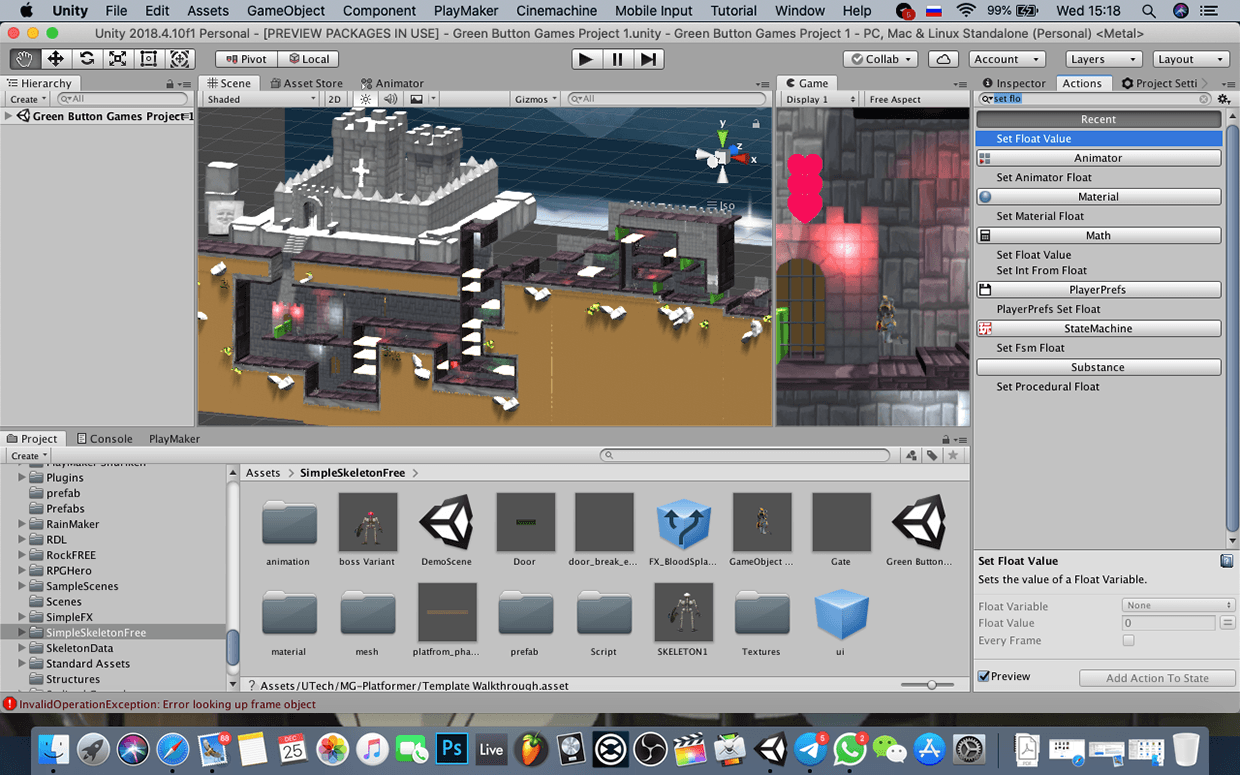
Task: Switch to the Inspector tab
Action: click(1014, 83)
